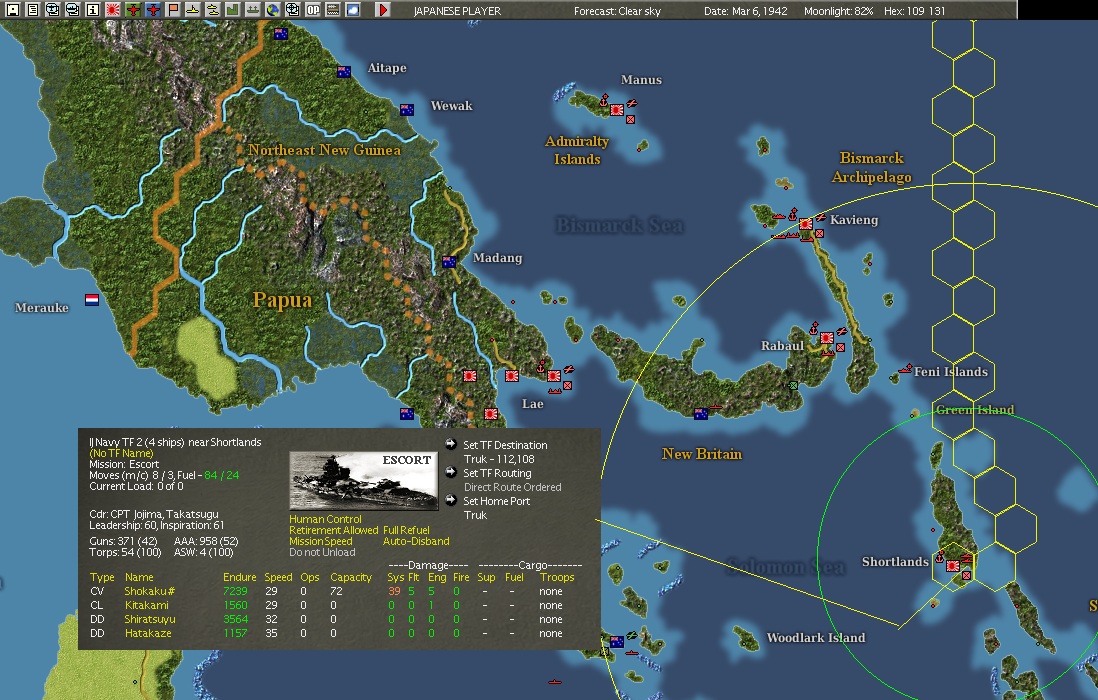1098x700 pixels.
Task: Click the green factory industry icon
Action: point(233,10)
